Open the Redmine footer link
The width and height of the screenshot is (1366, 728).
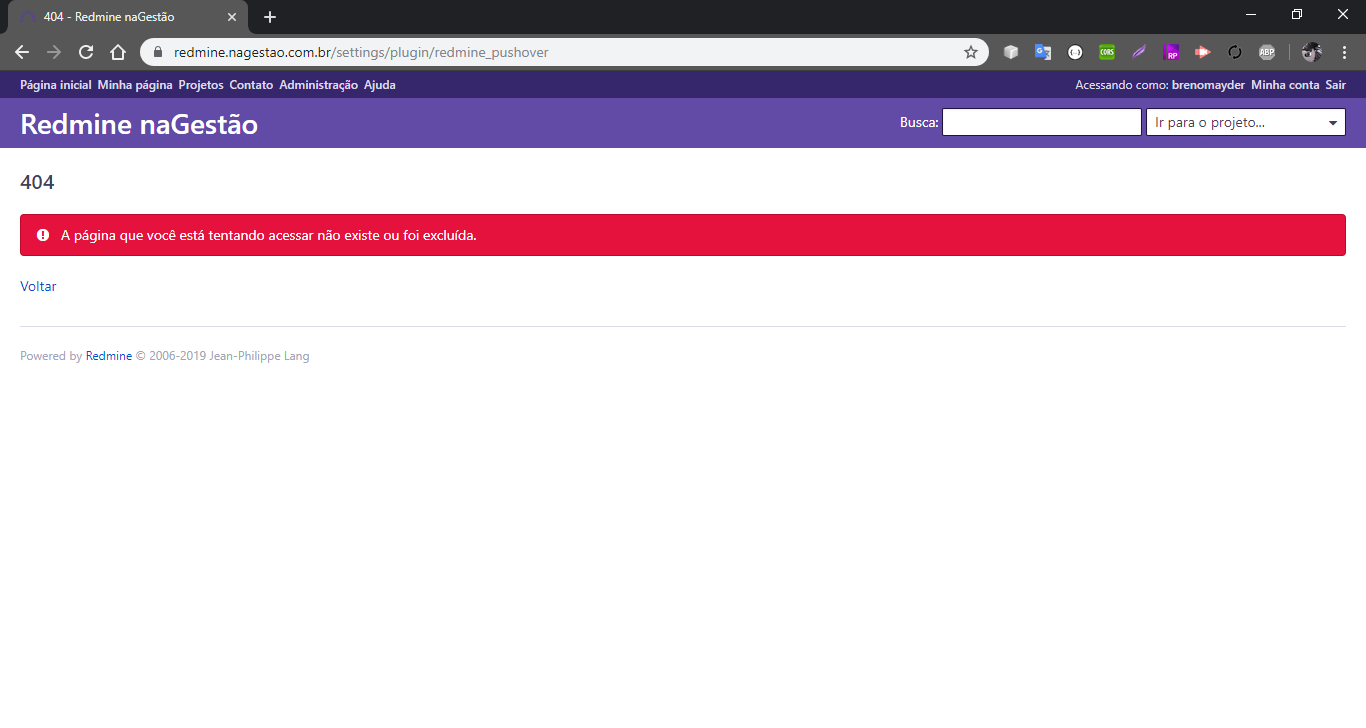click(x=109, y=356)
